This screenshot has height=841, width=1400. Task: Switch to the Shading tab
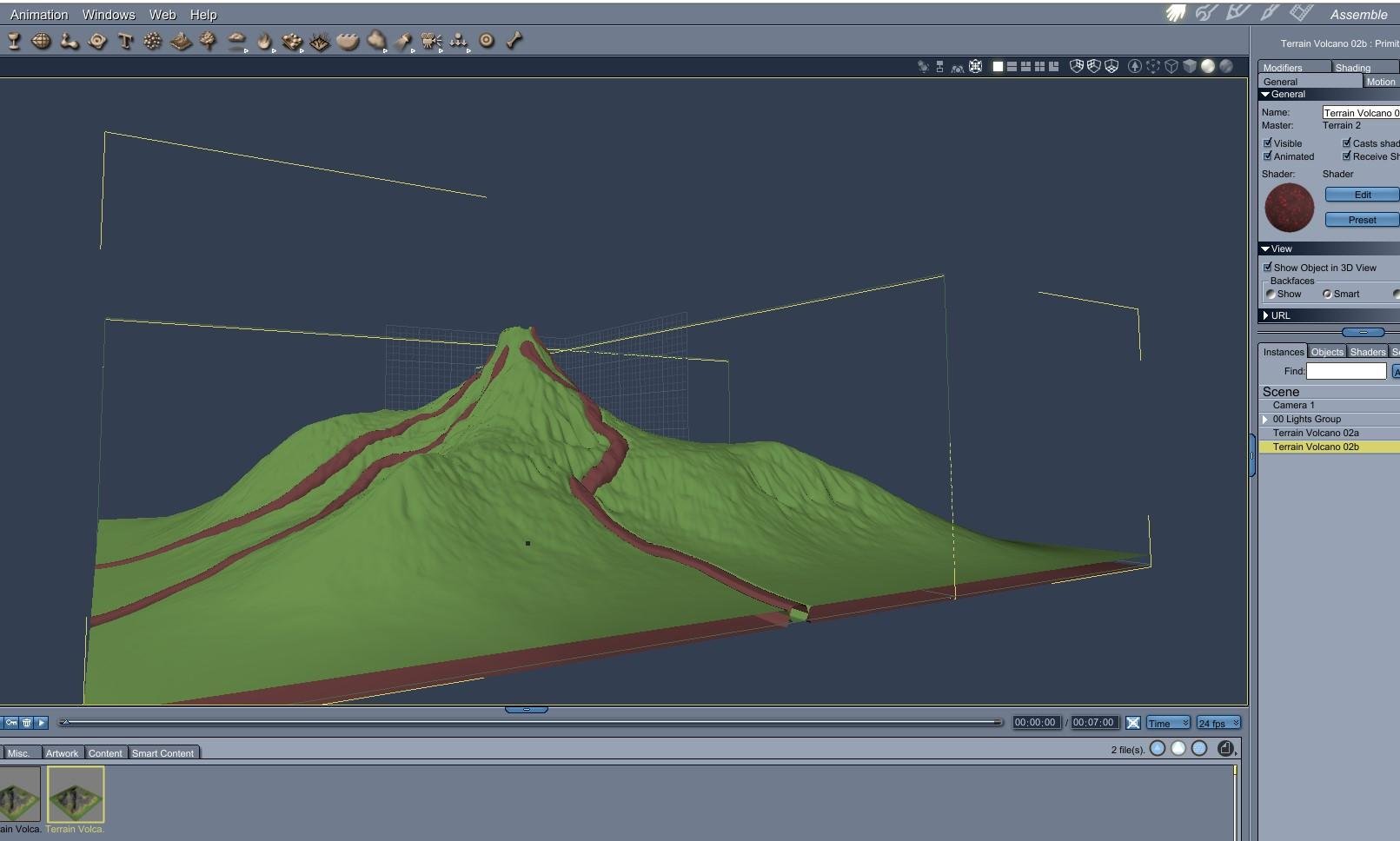[1364, 67]
